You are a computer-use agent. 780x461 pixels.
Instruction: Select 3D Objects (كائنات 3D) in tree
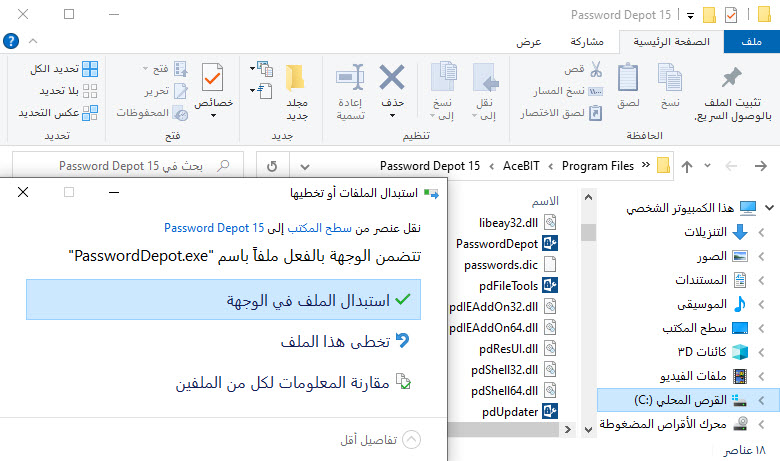[712, 352]
